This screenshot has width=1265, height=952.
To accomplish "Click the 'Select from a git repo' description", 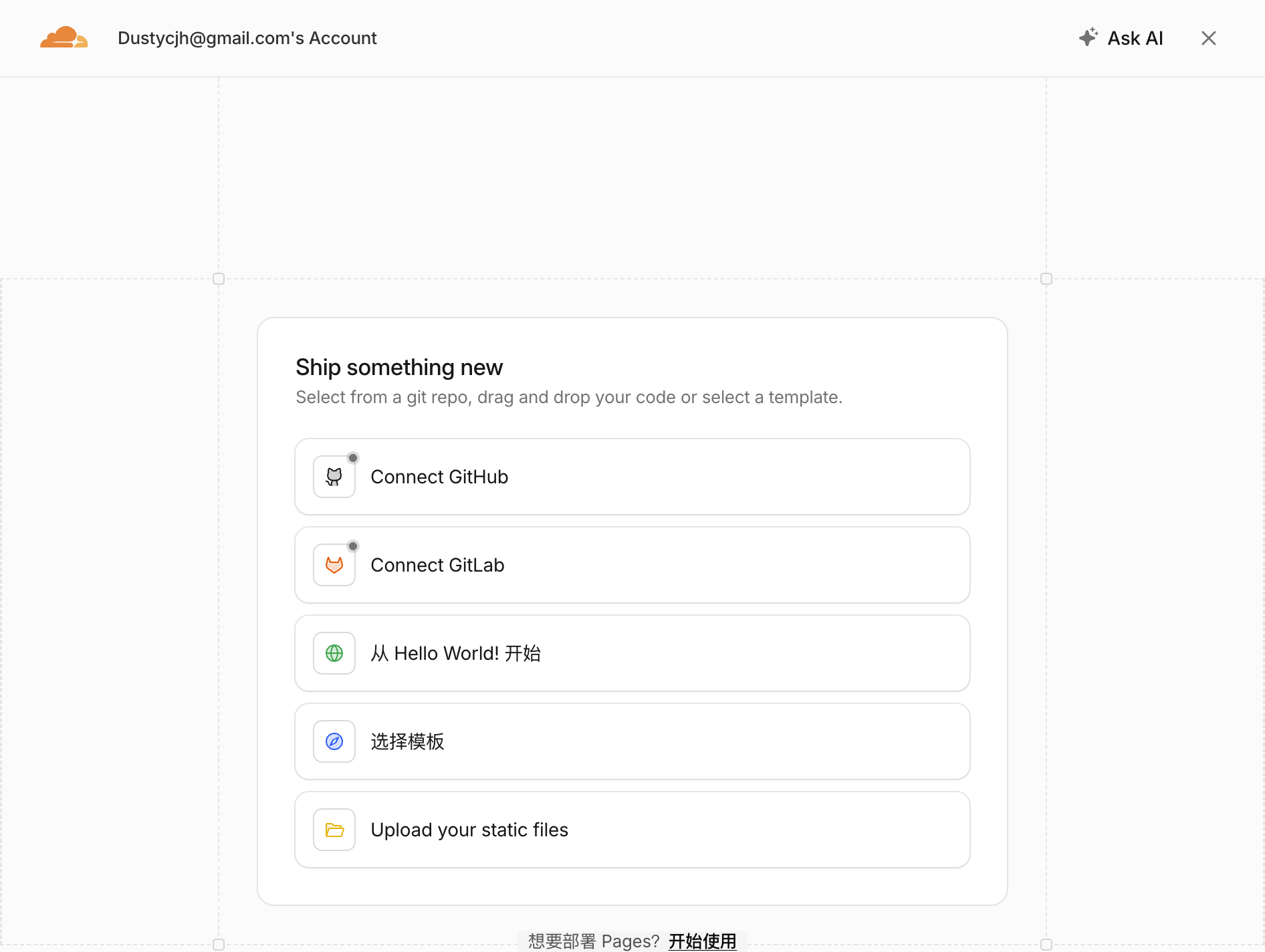I will 569,397.
